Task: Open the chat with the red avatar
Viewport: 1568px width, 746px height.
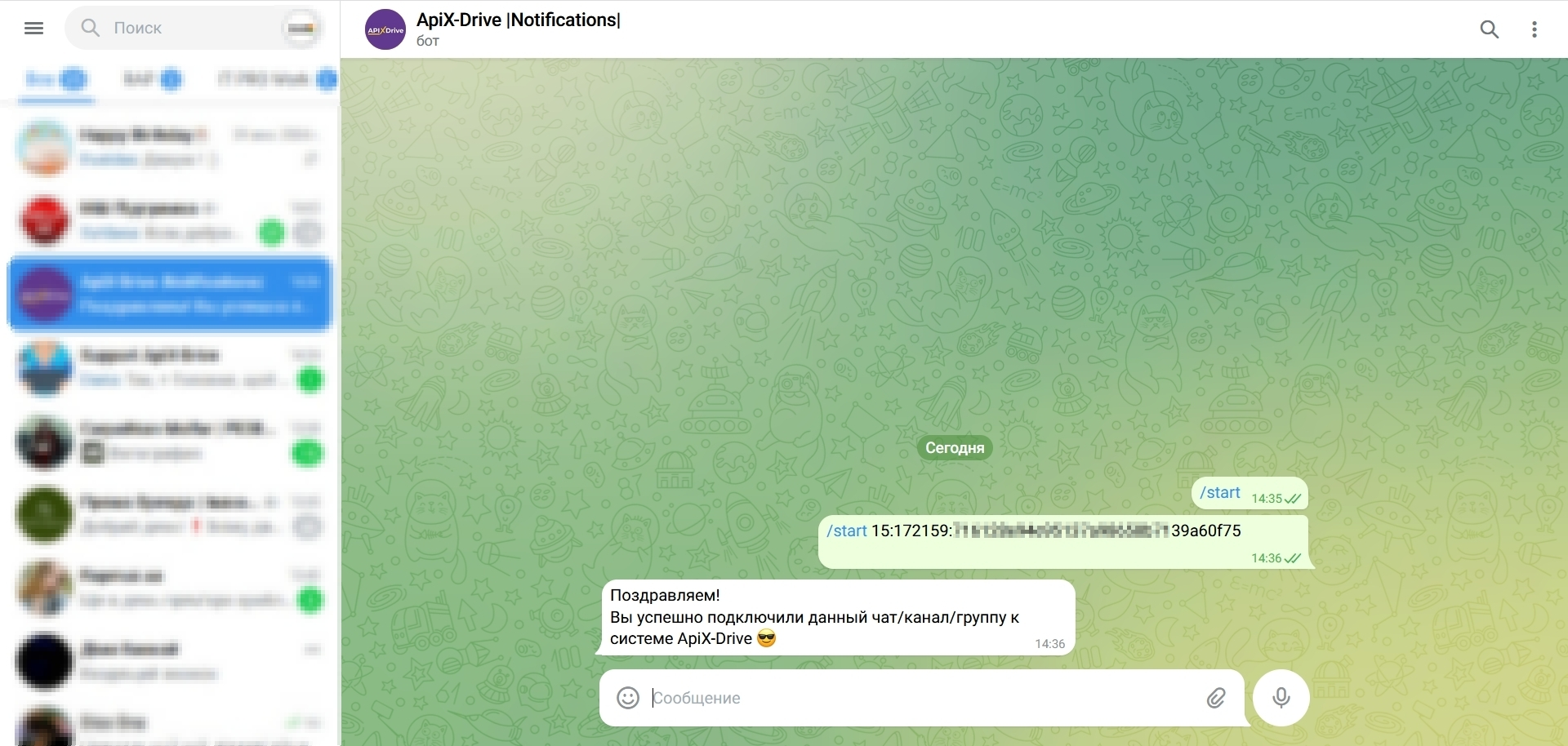Action: [171, 220]
